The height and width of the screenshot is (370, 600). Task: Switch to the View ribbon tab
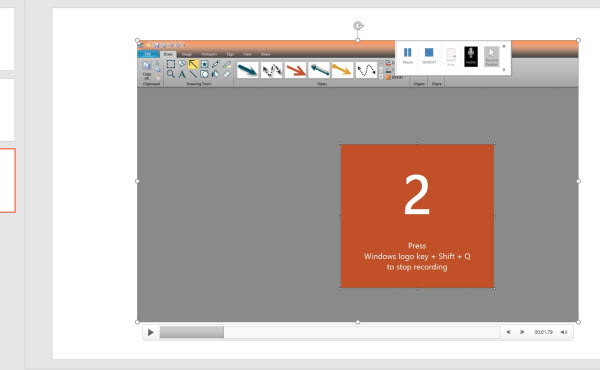[x=248, y=54]
